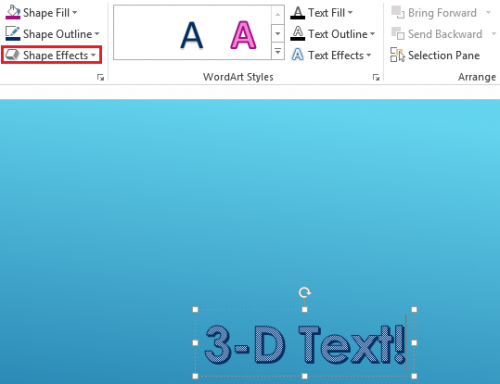Click the rotation handle above the 3-D Text box

click(304, 292)
